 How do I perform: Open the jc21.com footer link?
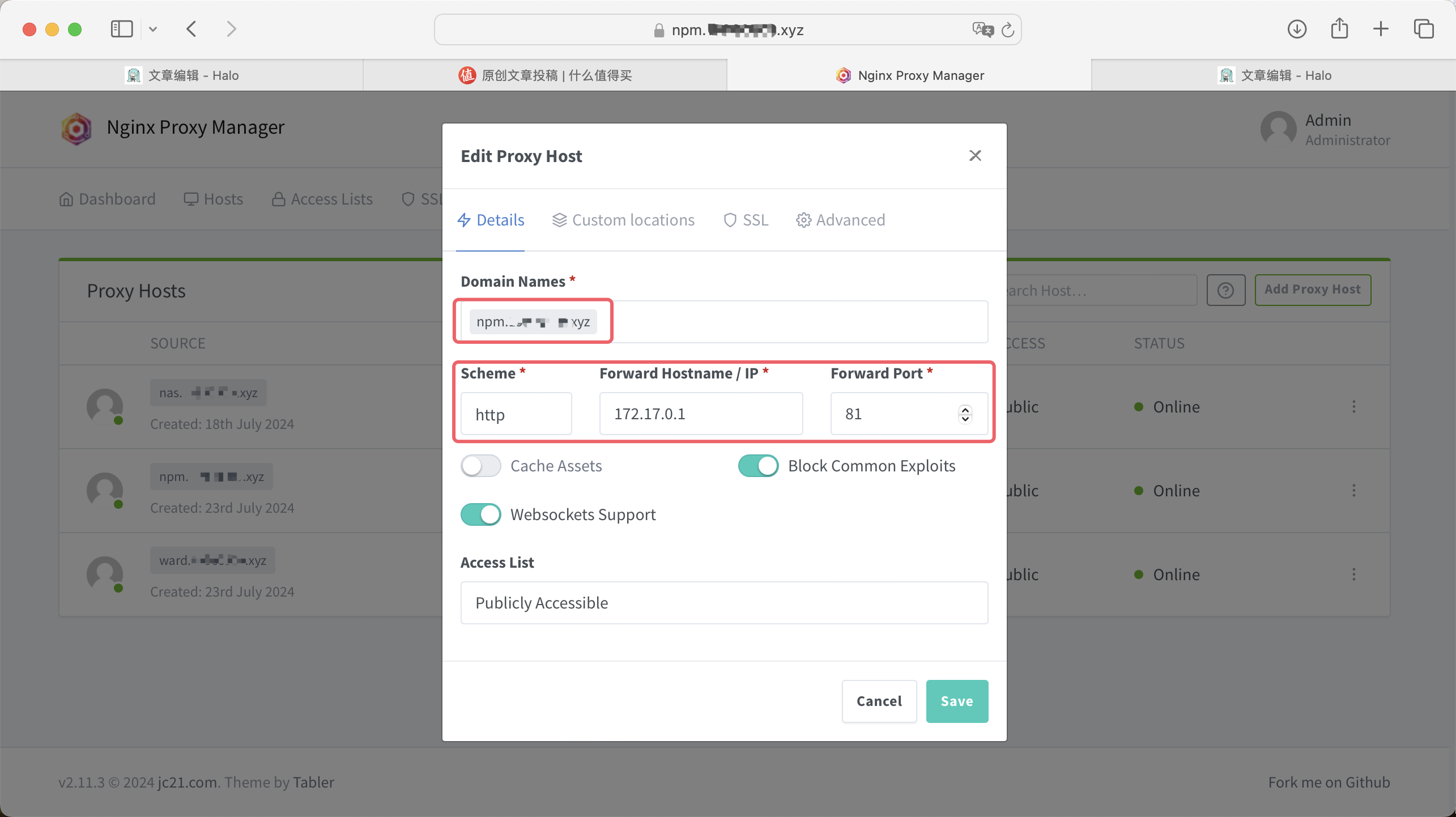[x=188, y=782]
